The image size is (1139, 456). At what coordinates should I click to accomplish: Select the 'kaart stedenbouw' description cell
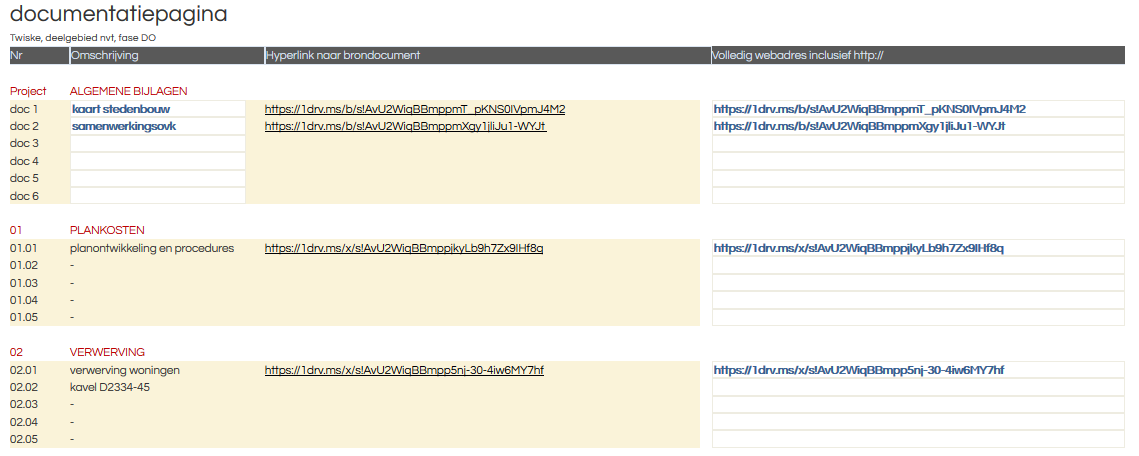point(157,109)
